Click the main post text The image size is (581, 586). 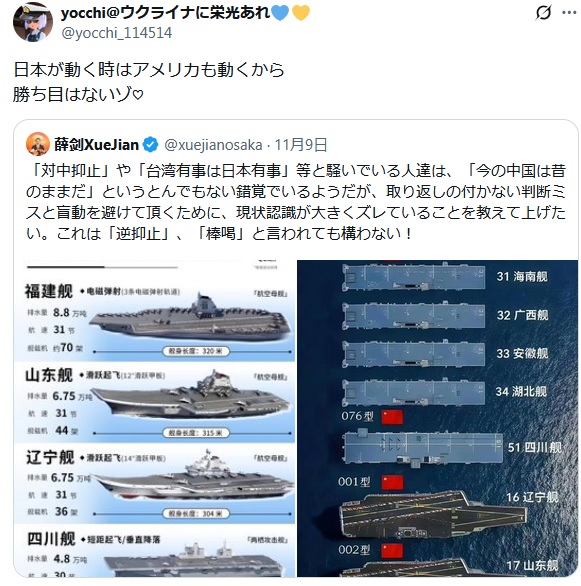tap(149, 81)
